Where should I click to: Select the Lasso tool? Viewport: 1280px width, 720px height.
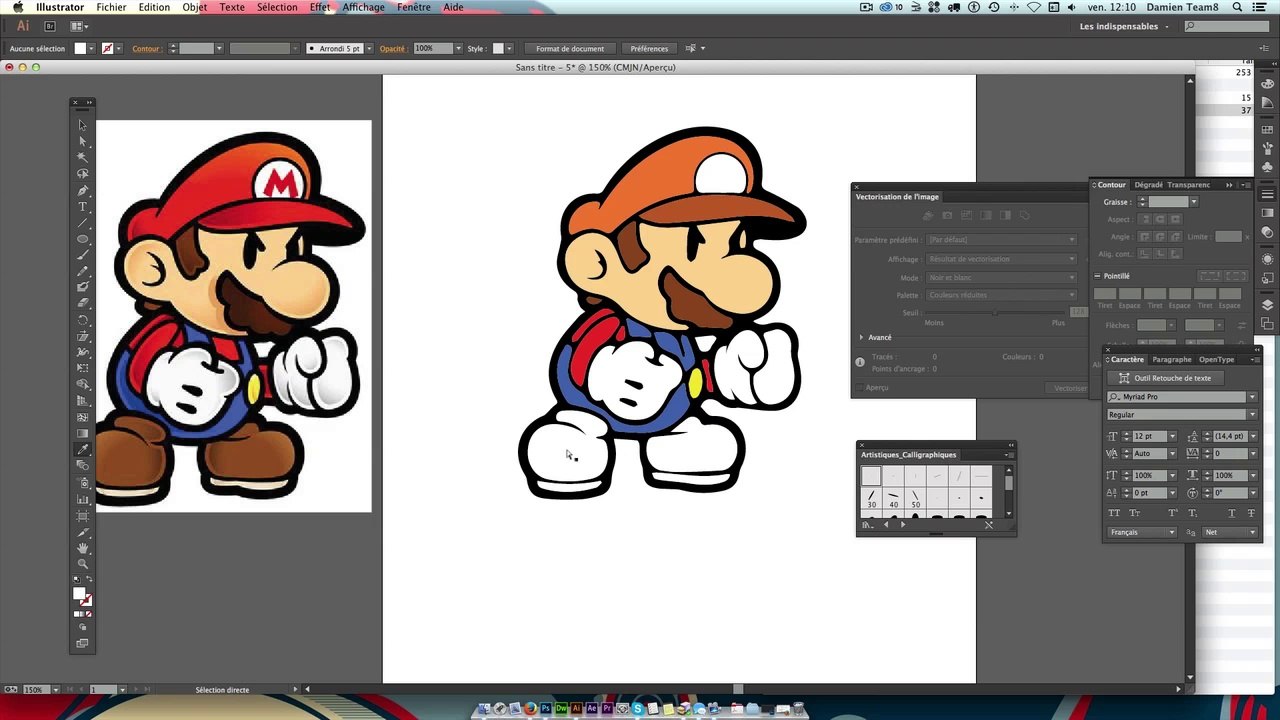click(x=83, y=174)
